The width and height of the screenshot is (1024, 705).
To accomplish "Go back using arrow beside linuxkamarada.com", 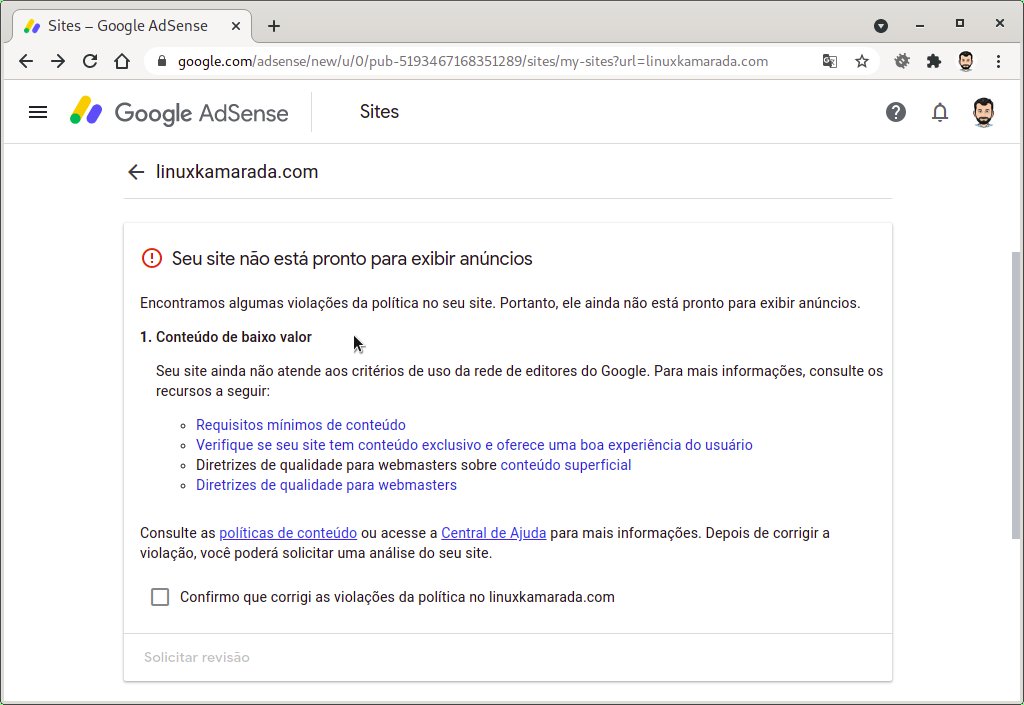I will click(x=136, y=172).
